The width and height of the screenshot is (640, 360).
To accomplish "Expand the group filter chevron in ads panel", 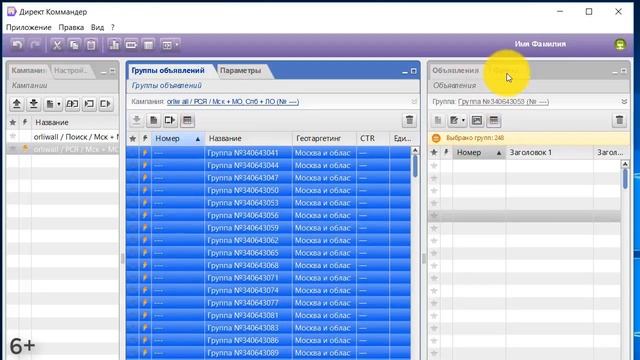I will click(x=624, y=101).
